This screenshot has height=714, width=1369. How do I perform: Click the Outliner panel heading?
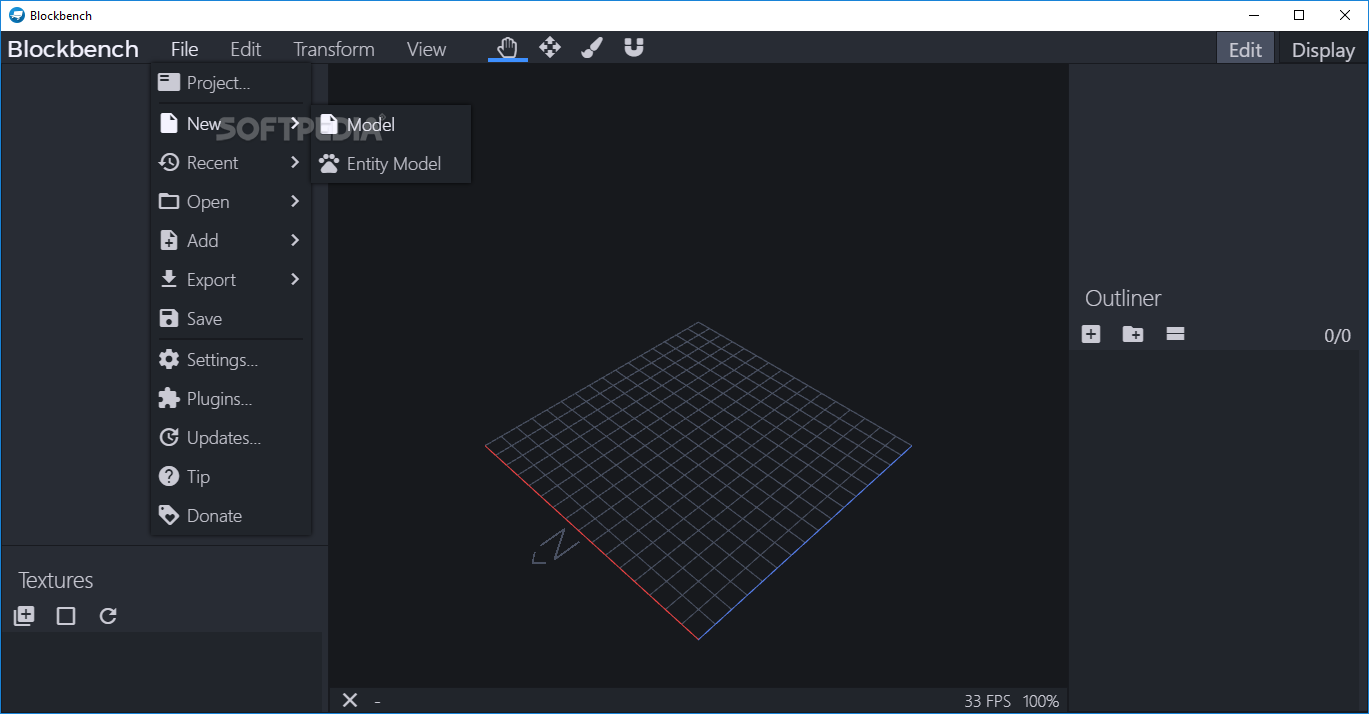1123,298
